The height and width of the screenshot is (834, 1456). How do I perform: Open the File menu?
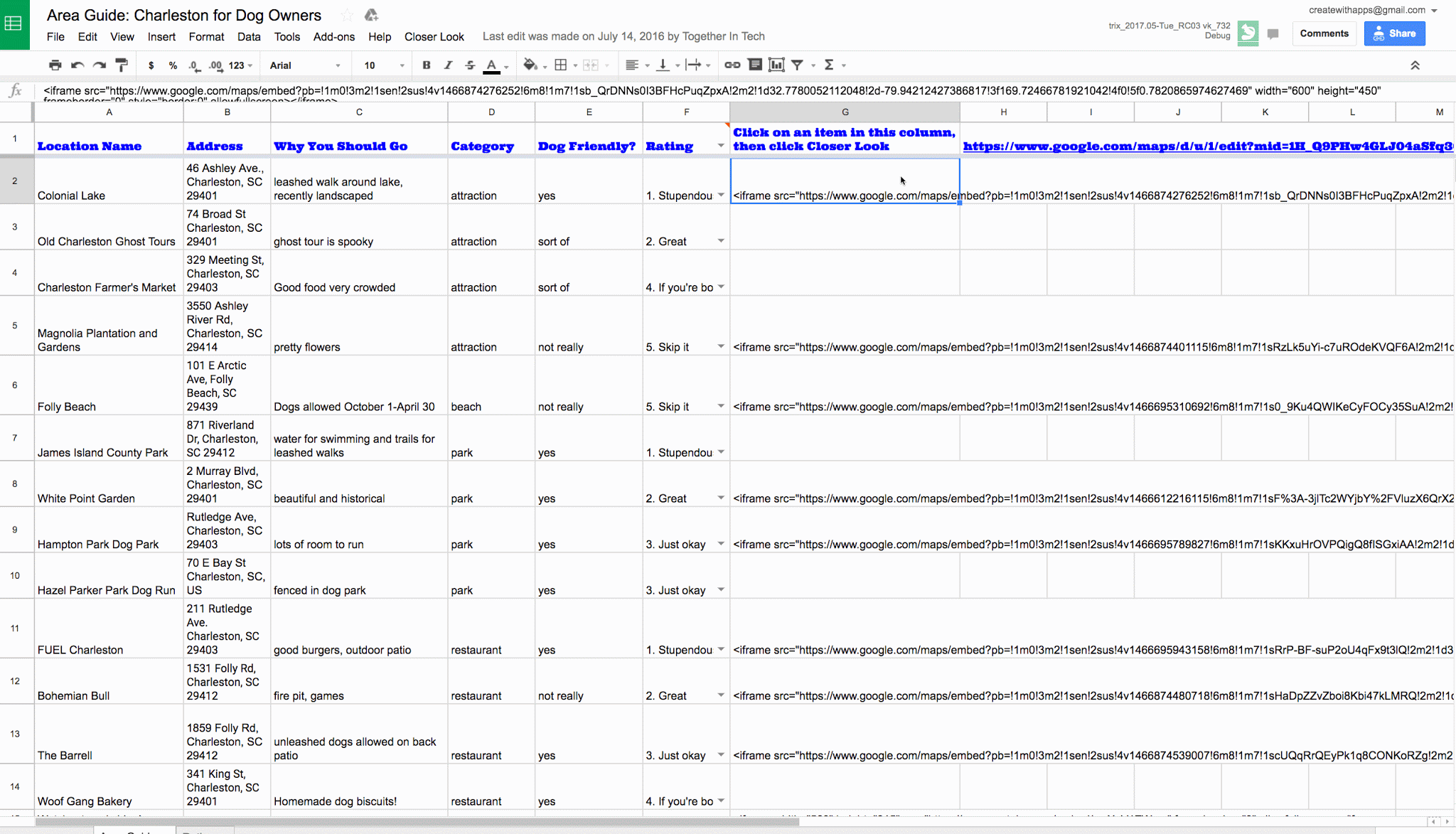click(55, 37)
